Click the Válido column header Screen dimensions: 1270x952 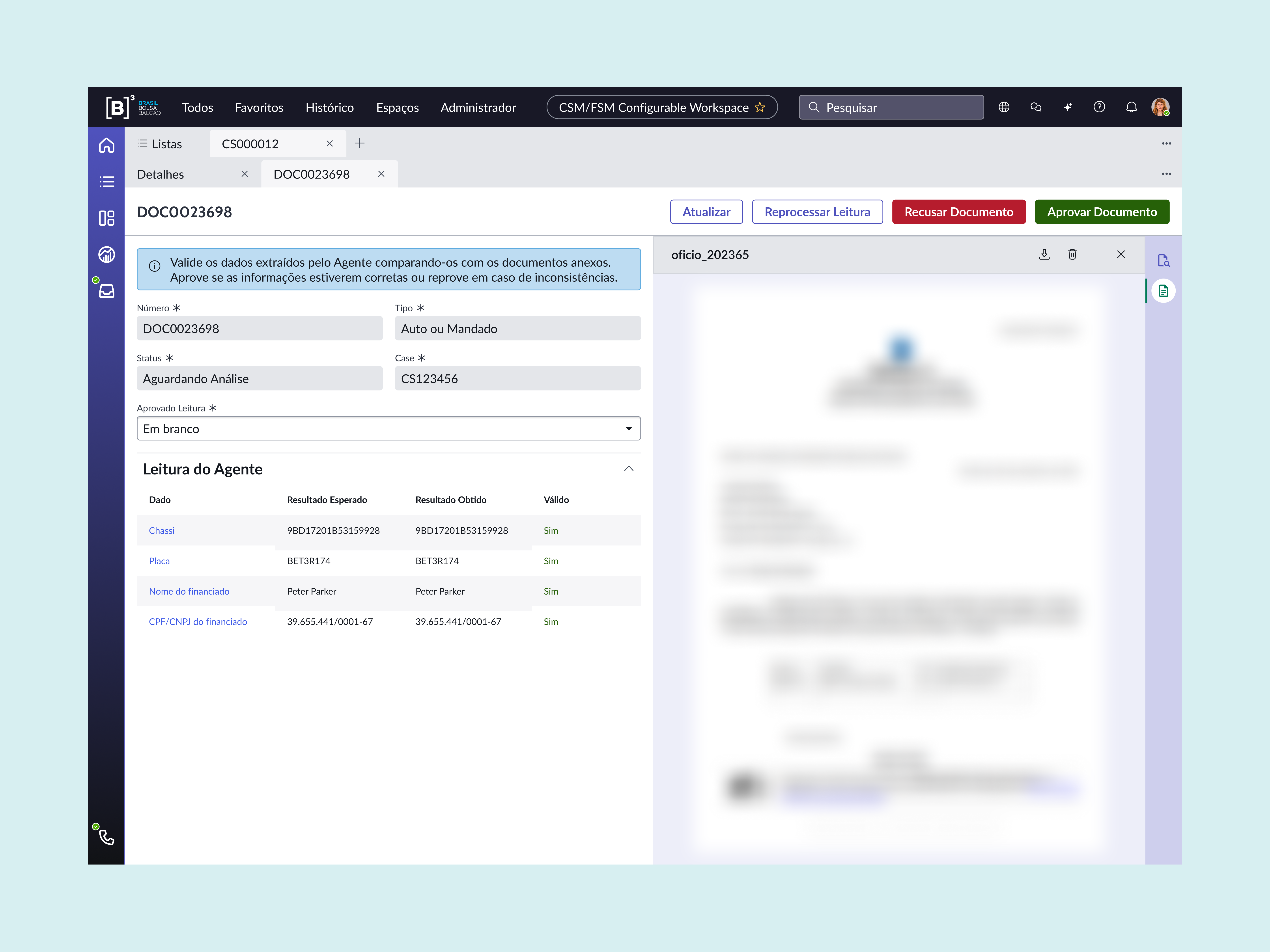556,500
